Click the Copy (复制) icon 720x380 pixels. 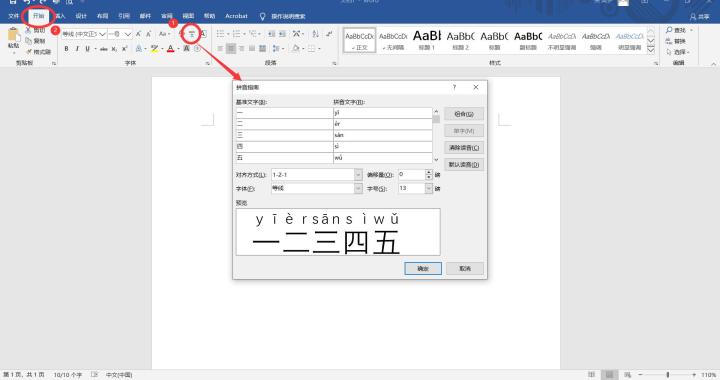click(28, 41)
